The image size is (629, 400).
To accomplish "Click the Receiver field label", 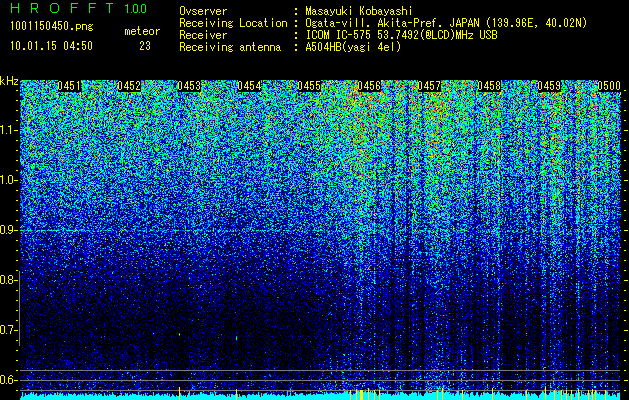I will click(203, 35).
